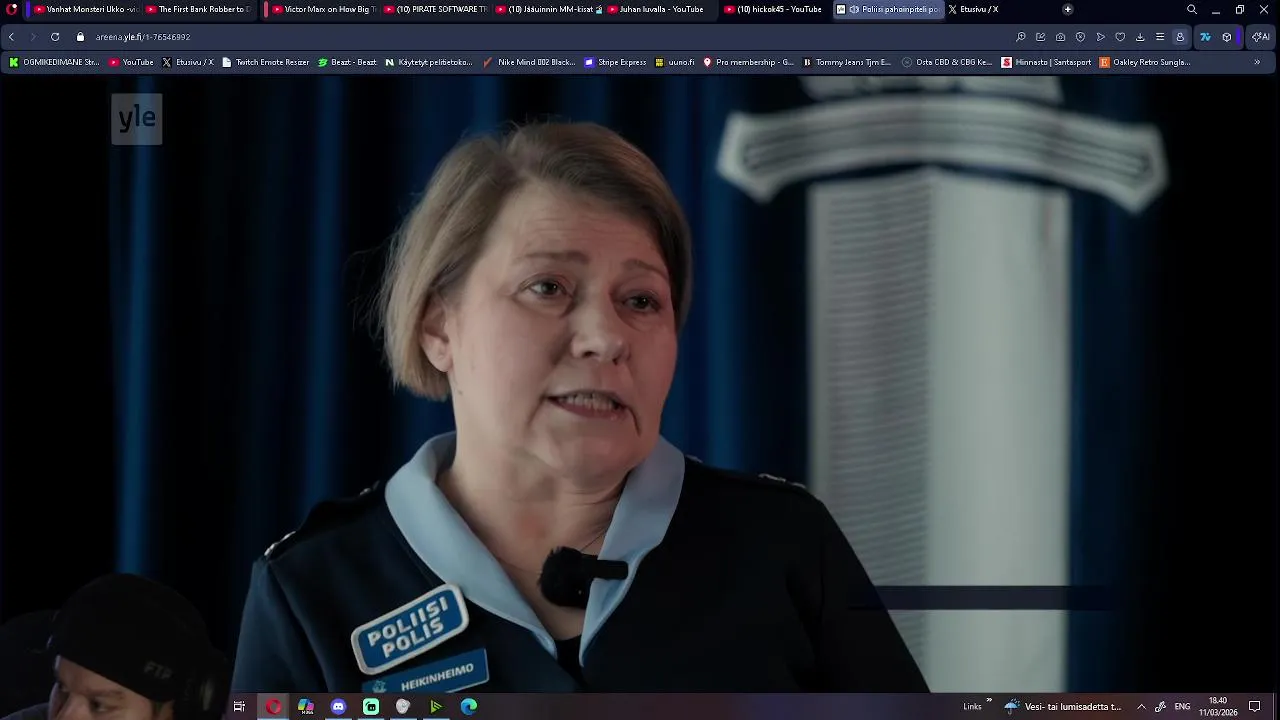1280x720 pixels.
Task: Open Beast - Beast bookmark
Action: pyautogui.click(x=347, y=62)
